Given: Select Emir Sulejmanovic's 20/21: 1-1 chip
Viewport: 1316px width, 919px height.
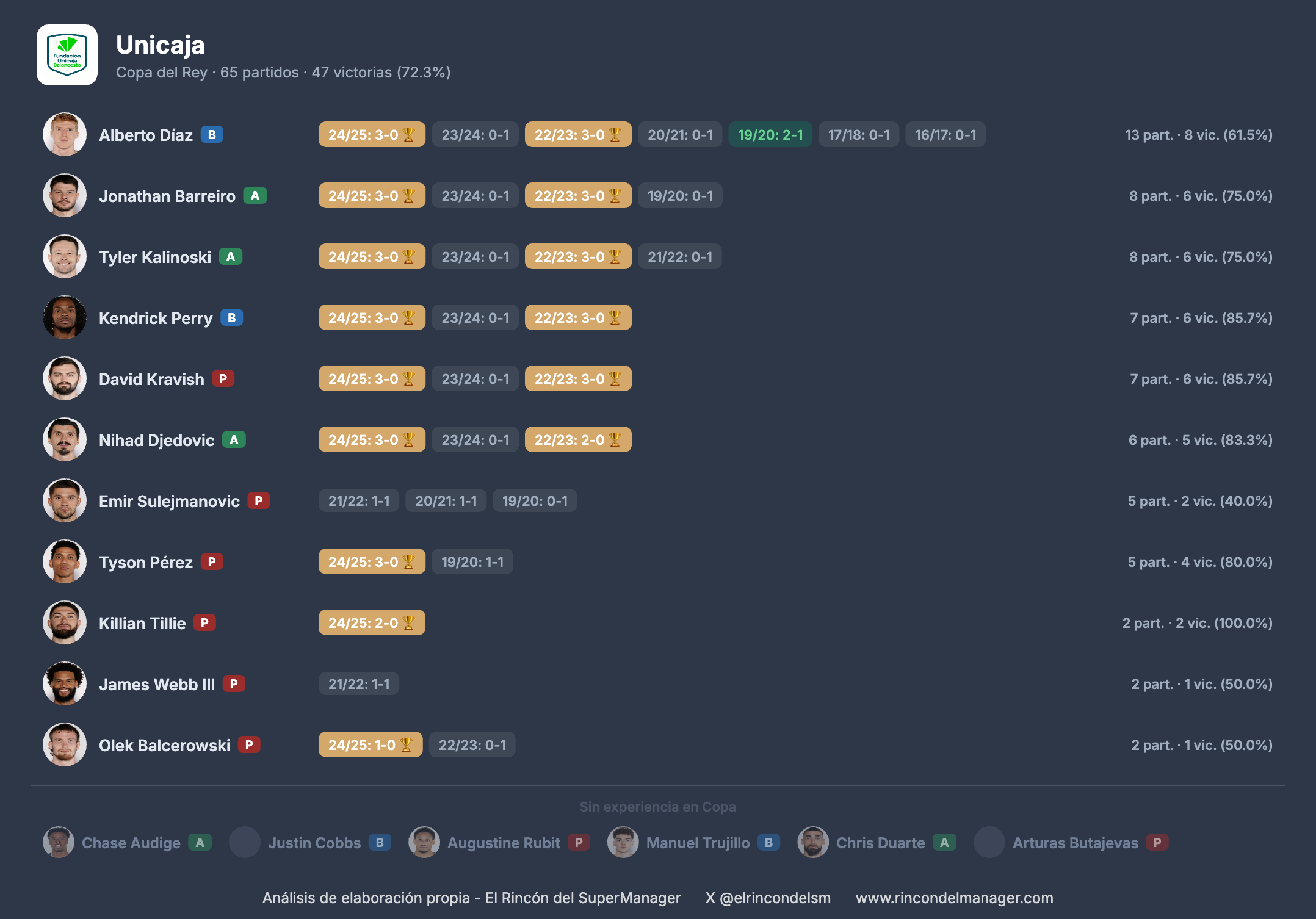Looking at the screenshot, I should pyautogui.click(x=446, y=500).
